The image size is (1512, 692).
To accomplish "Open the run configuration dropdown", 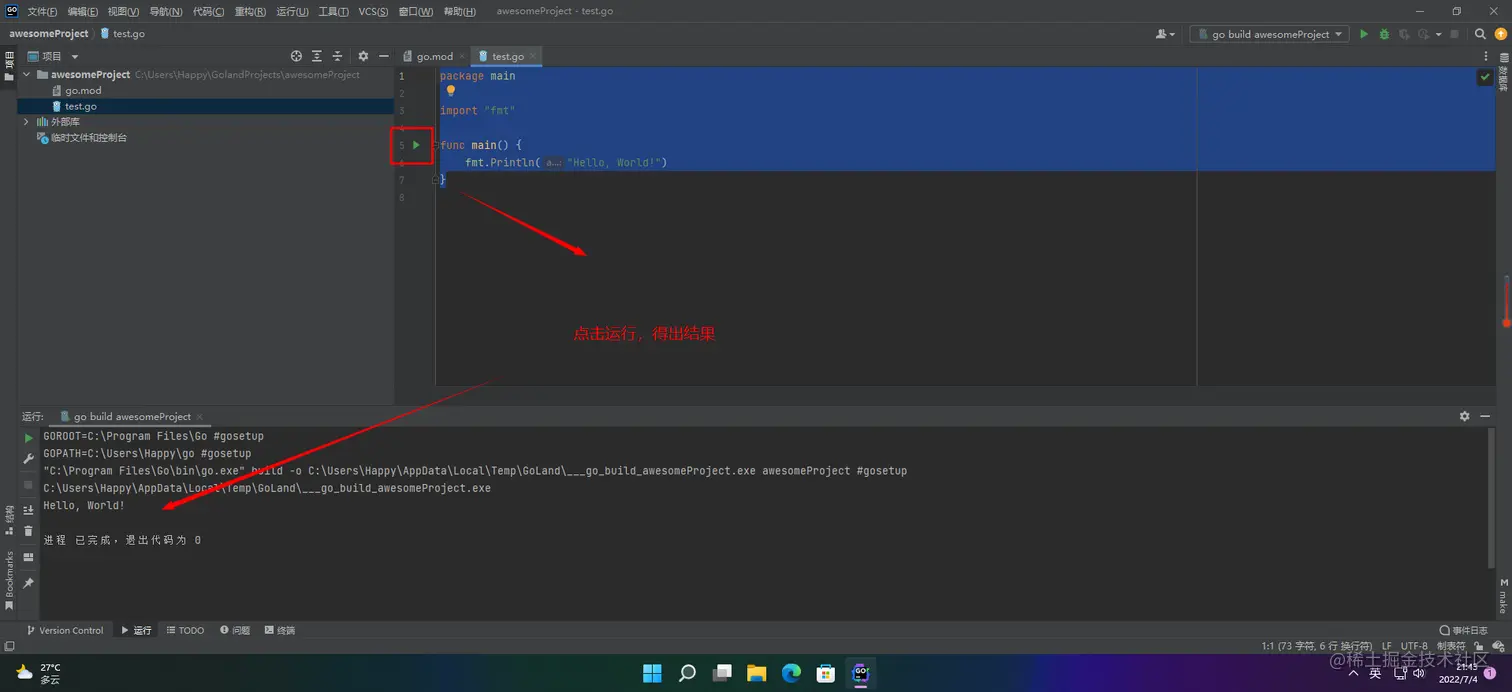I will click(x=1269, y=34).
